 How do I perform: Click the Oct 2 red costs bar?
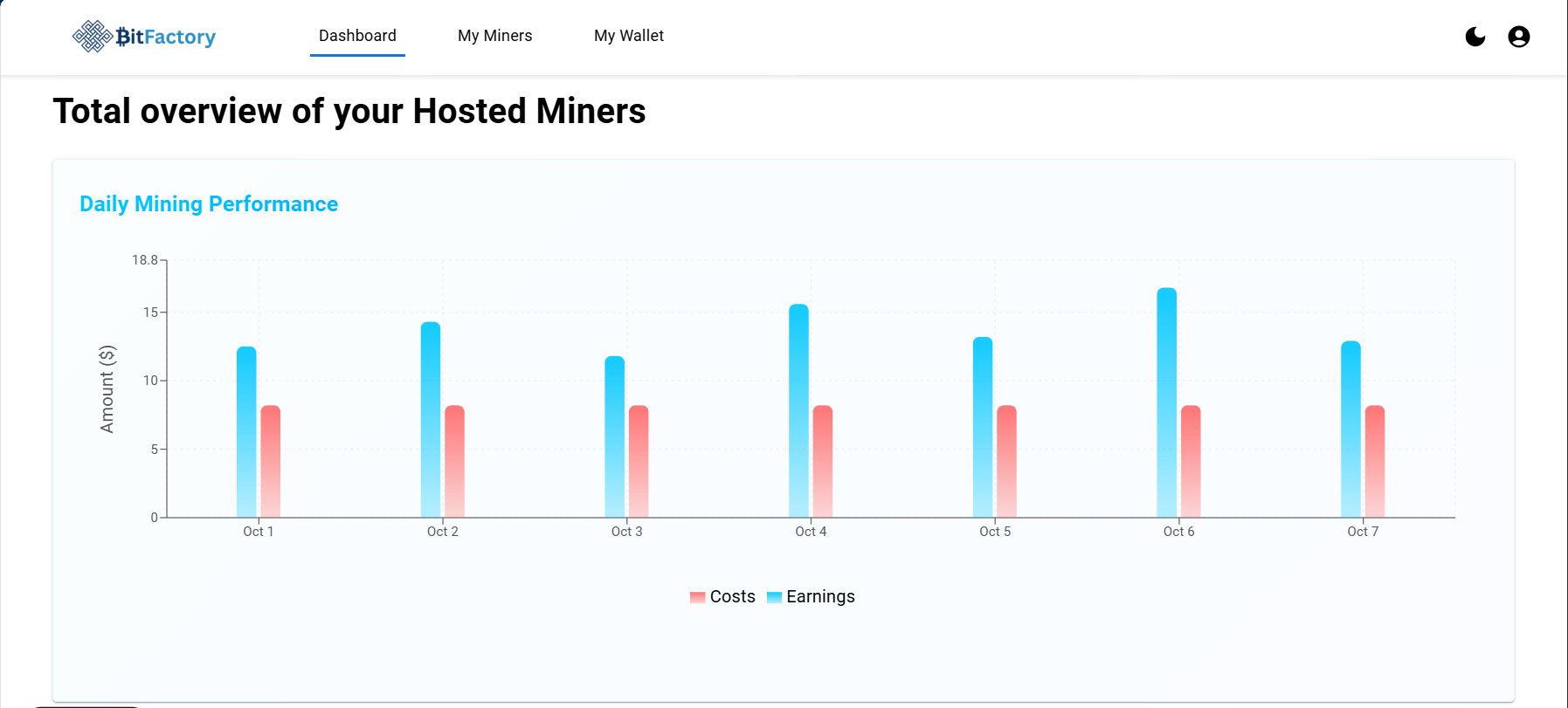[x=454, y=461]
